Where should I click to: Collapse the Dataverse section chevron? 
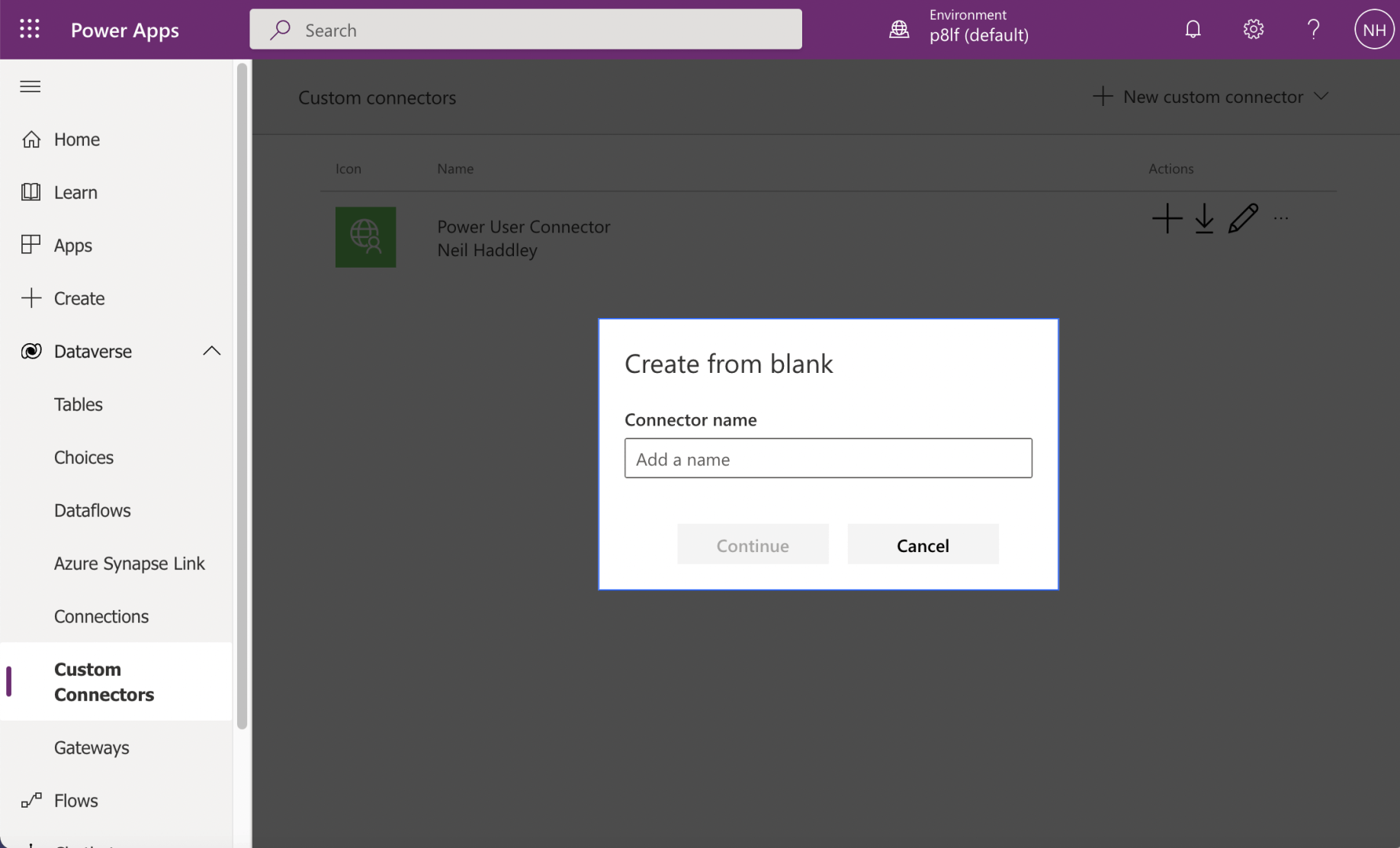(211, 351)
